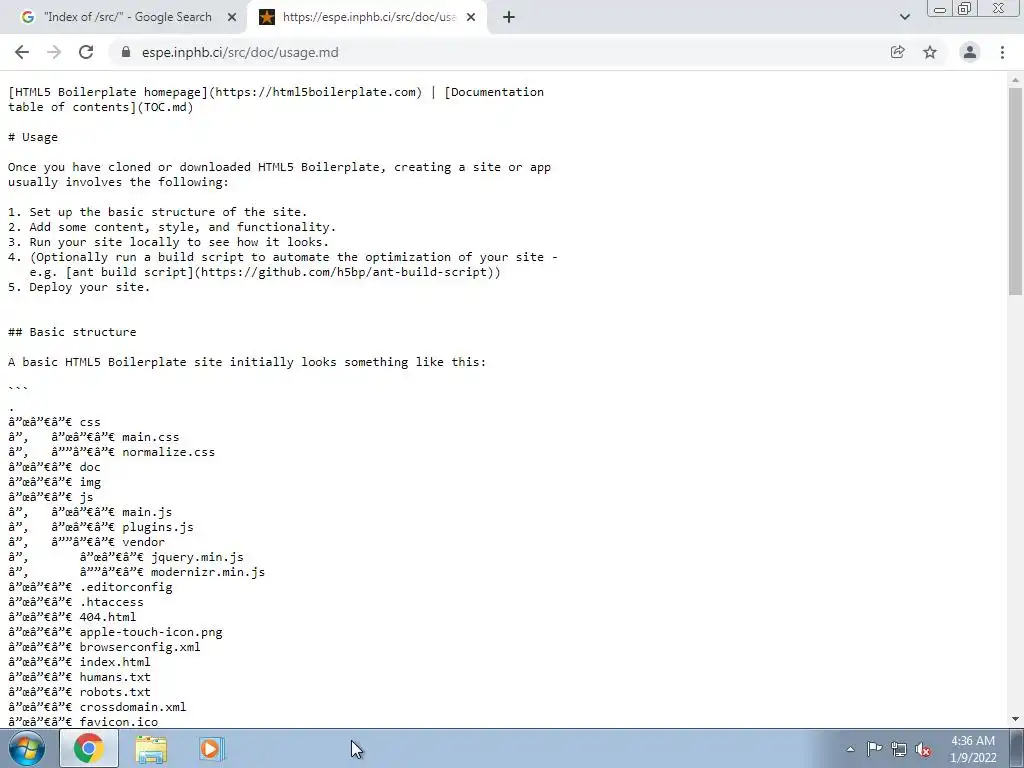Click the 'jquery.min.js' line
Viewport: 1024px width, 768px height.
coord(125,557)
